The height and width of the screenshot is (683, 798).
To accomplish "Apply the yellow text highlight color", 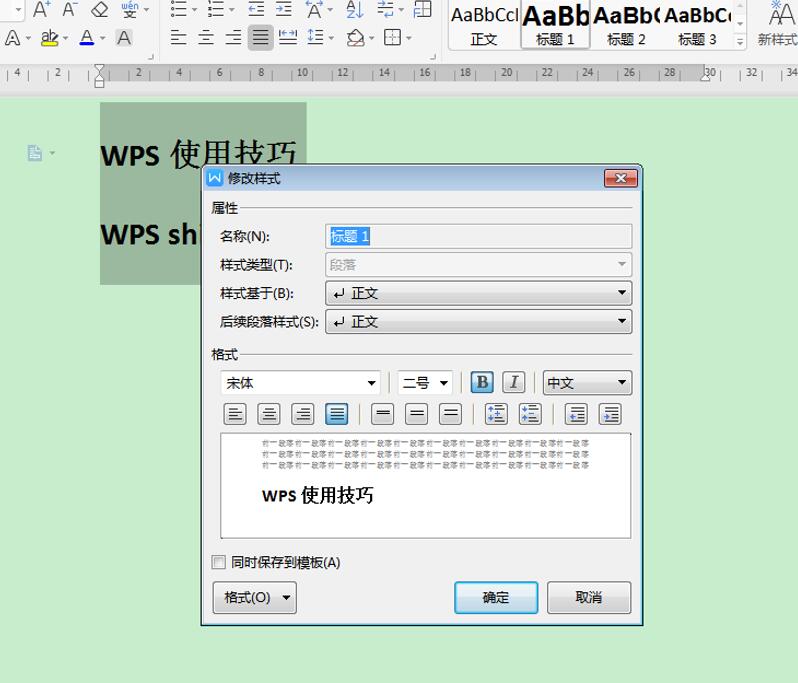I will coord(49,38).
